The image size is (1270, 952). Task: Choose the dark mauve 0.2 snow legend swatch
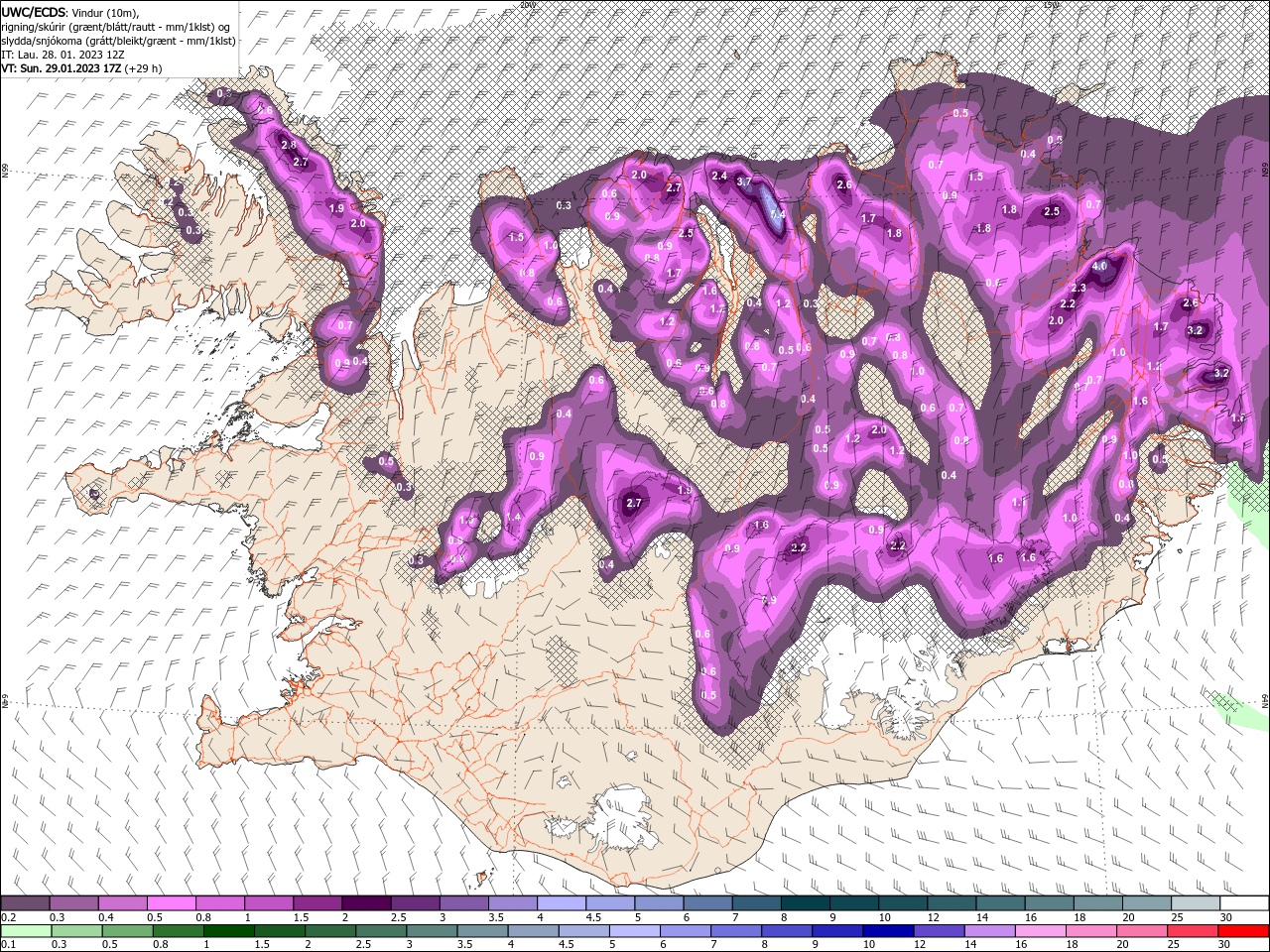coord(25,903)
